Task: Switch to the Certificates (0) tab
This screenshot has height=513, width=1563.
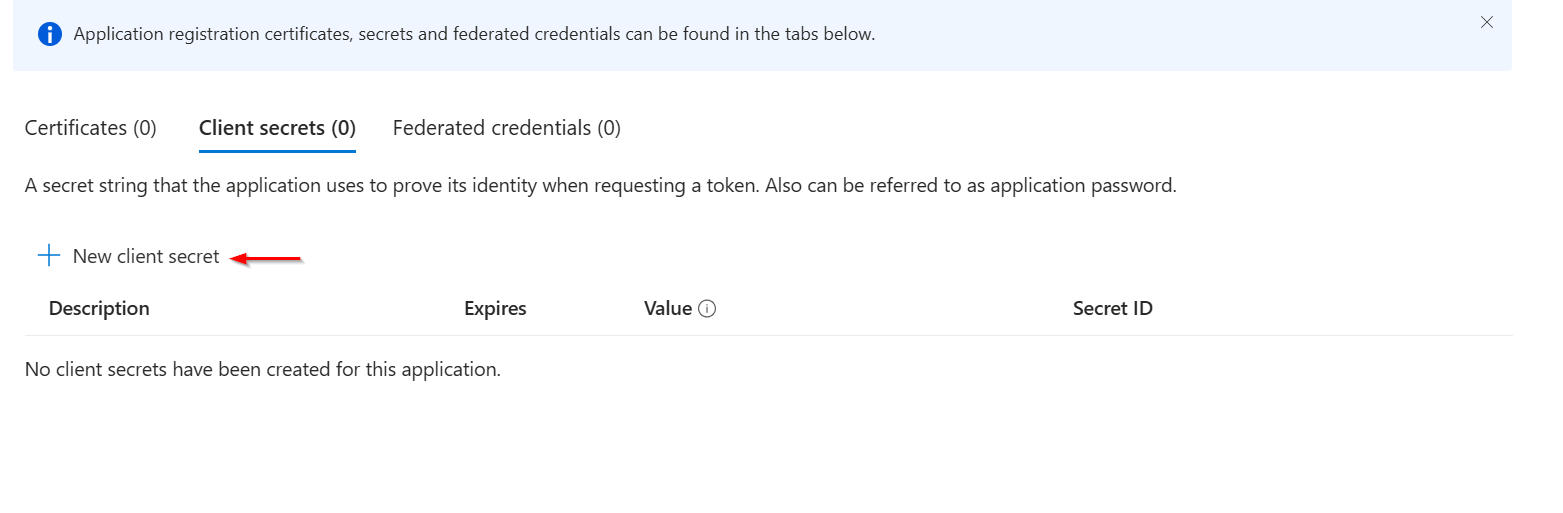Action: [90, 128]
